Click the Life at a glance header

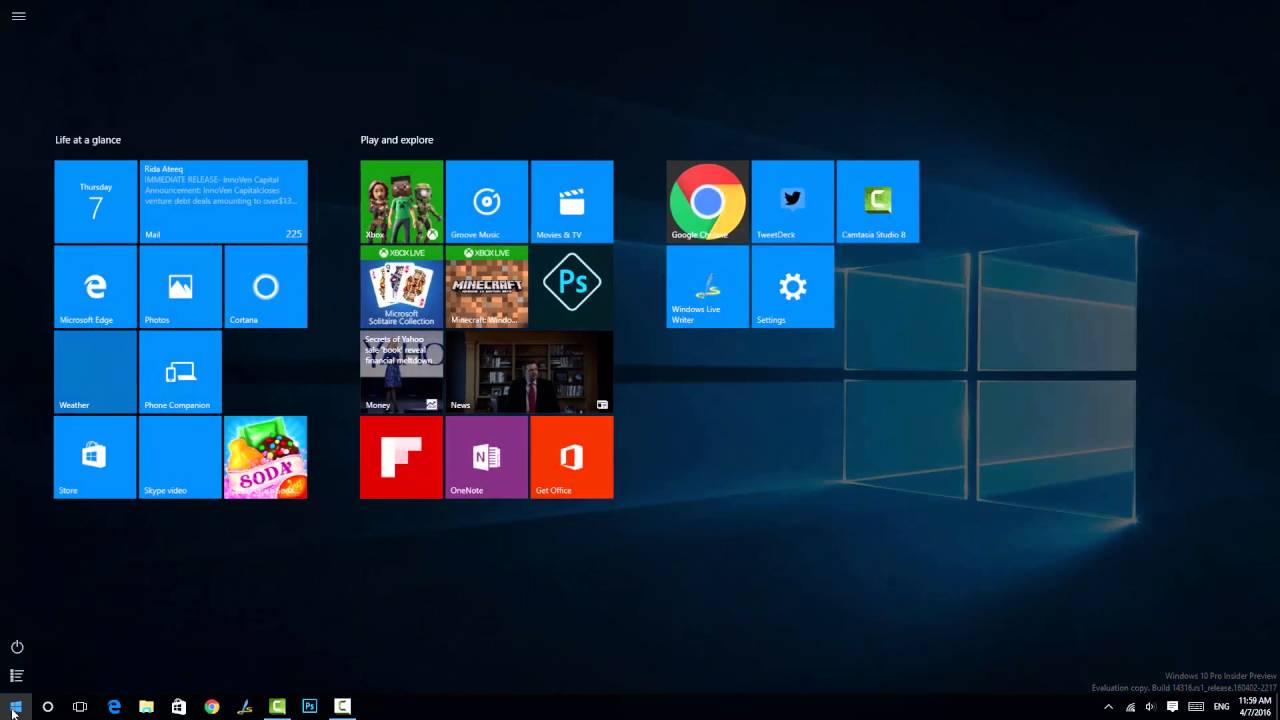coord(88,140)
